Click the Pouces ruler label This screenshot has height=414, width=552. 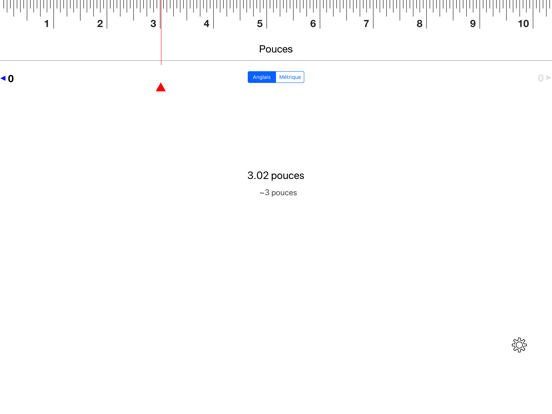[276, 49]
